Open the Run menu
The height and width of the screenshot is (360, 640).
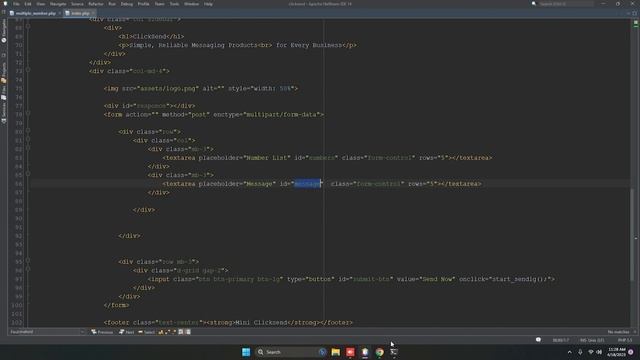tap(112, 4)
